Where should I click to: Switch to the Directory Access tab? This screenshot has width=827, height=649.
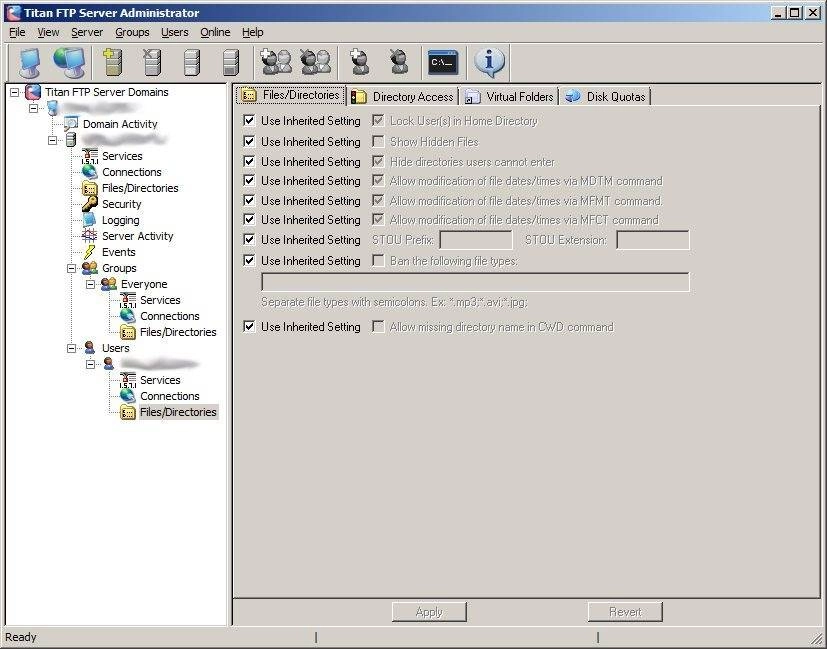tap(402, 96)
